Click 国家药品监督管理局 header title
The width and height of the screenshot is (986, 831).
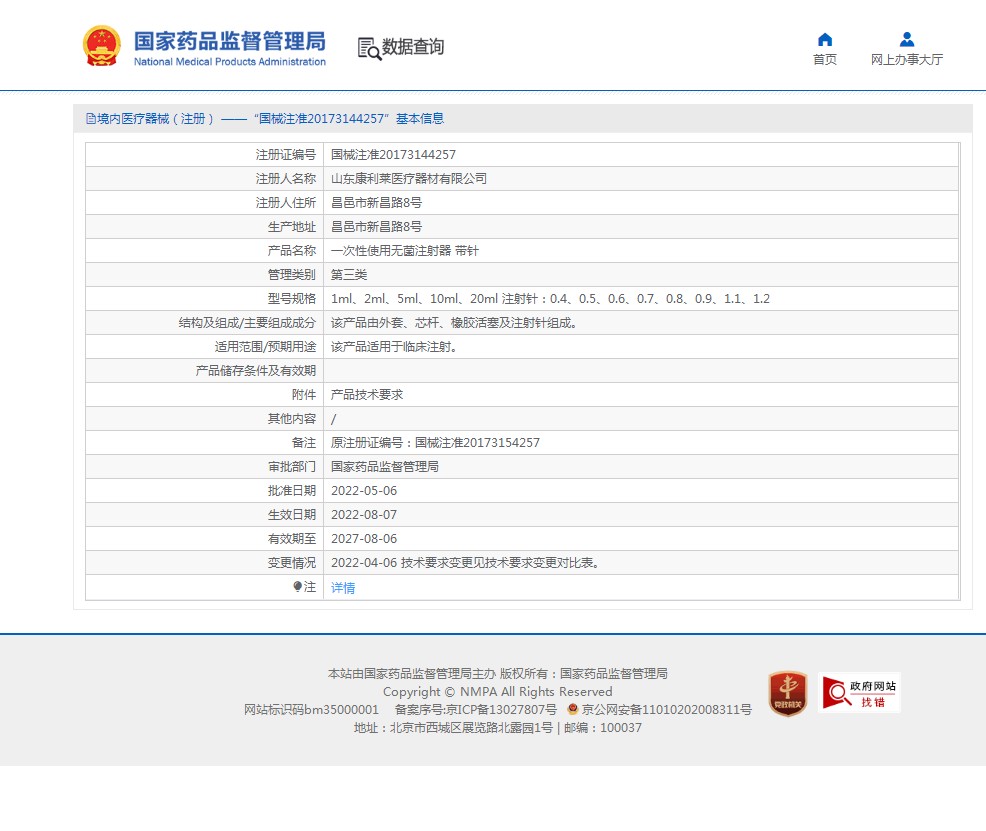[x=230, y=41]
